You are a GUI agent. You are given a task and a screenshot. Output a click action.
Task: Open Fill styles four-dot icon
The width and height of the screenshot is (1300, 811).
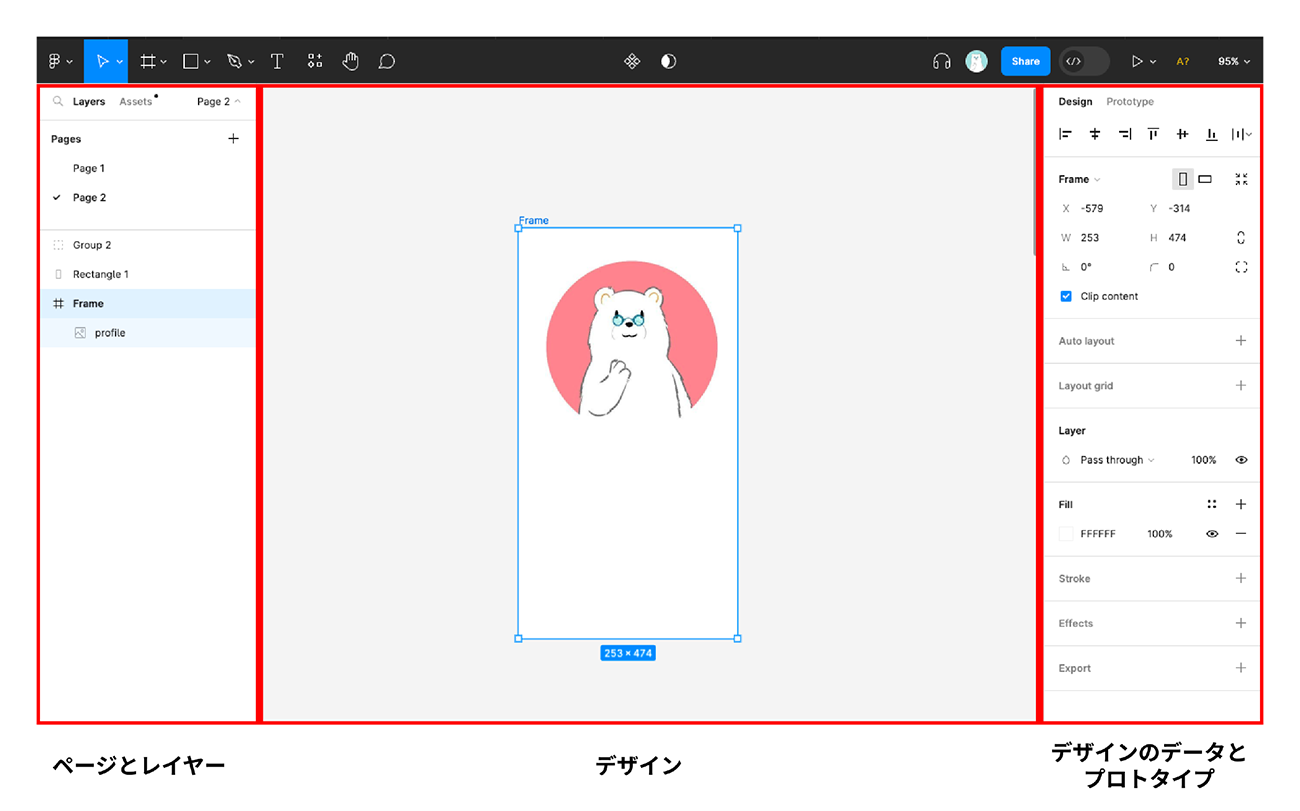tap(1212, 505)
